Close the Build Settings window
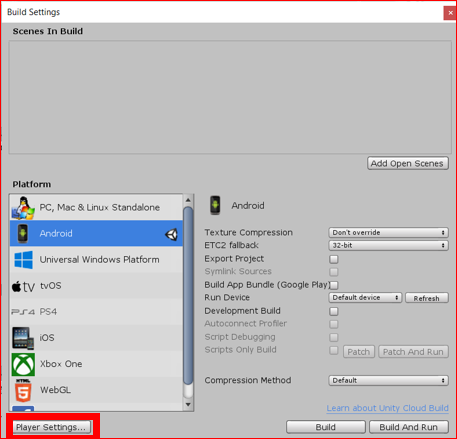The width and height of the screenshot is (457, 439). [450, 13]
